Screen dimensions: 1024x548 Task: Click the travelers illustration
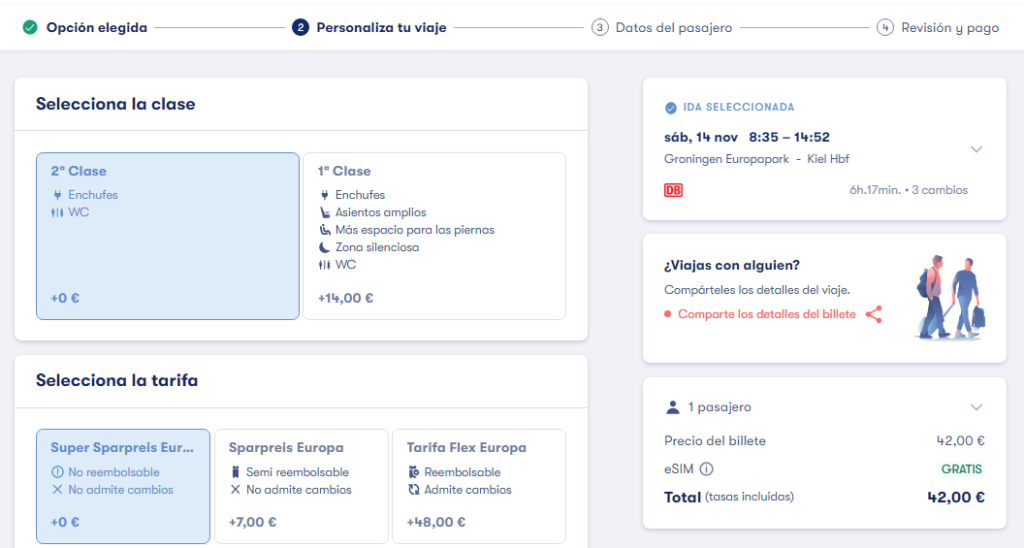[x=950, y=297]
